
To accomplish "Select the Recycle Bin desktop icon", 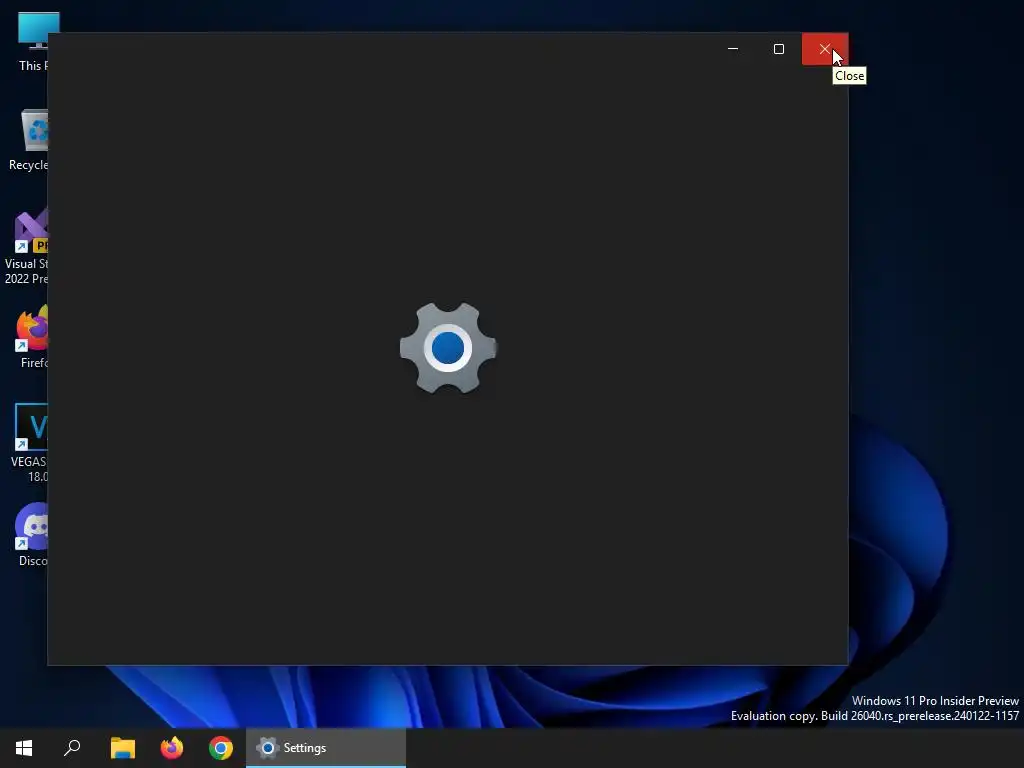I will tap(29, 140).
